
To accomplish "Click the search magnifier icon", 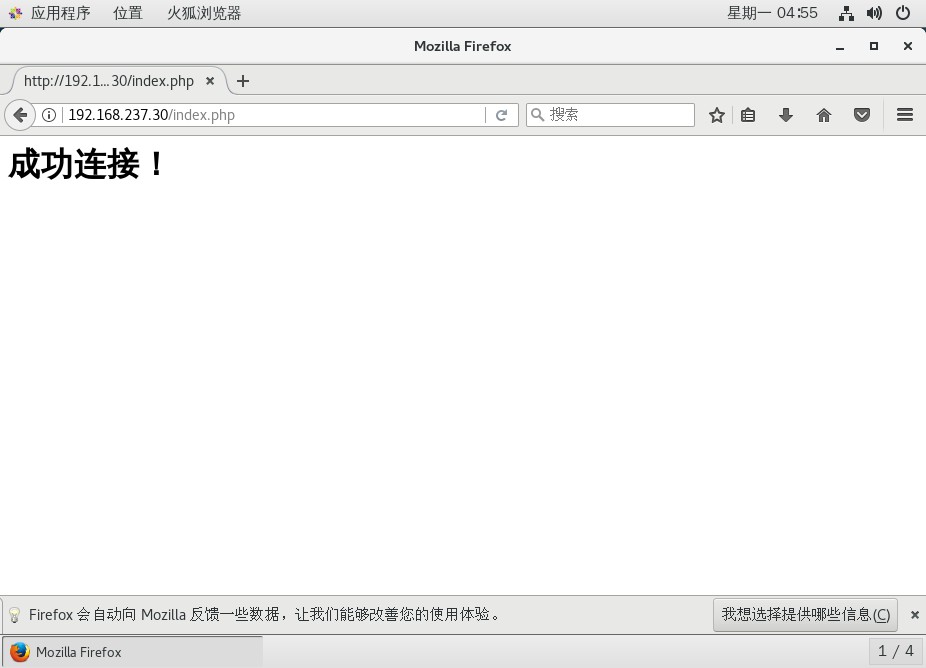I will [537, 115].
